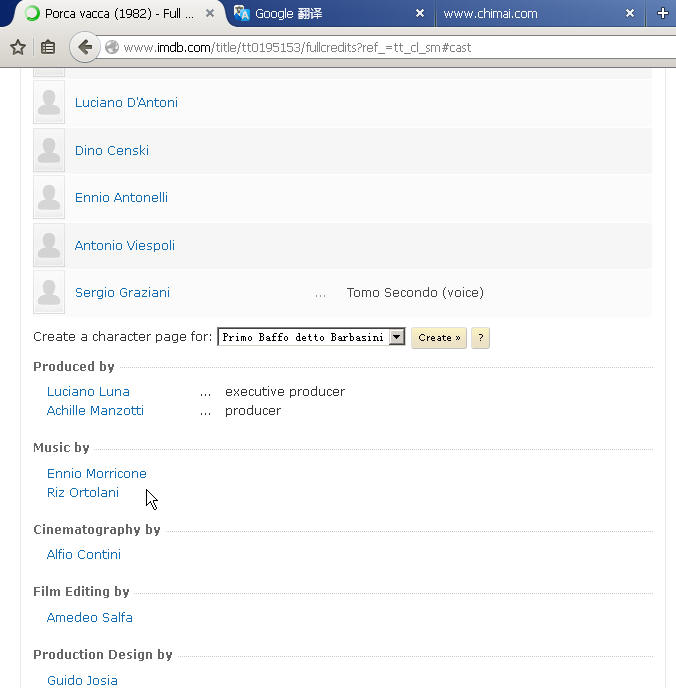Click the Create » button

coord(439,338)
